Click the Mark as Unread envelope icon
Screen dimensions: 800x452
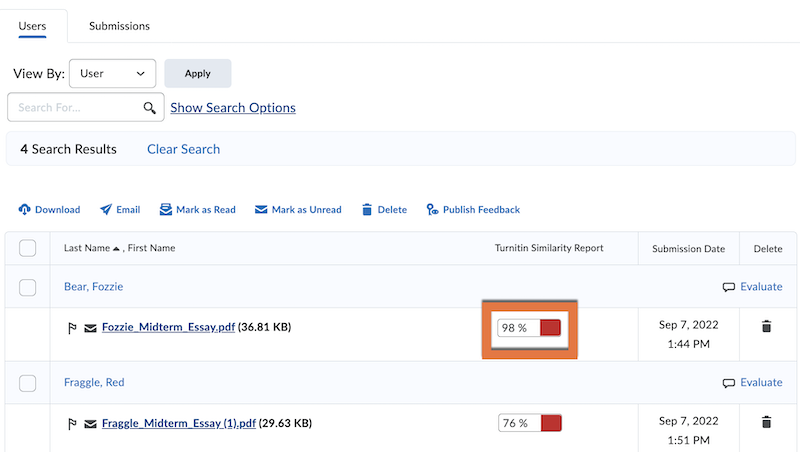[261, 210]
